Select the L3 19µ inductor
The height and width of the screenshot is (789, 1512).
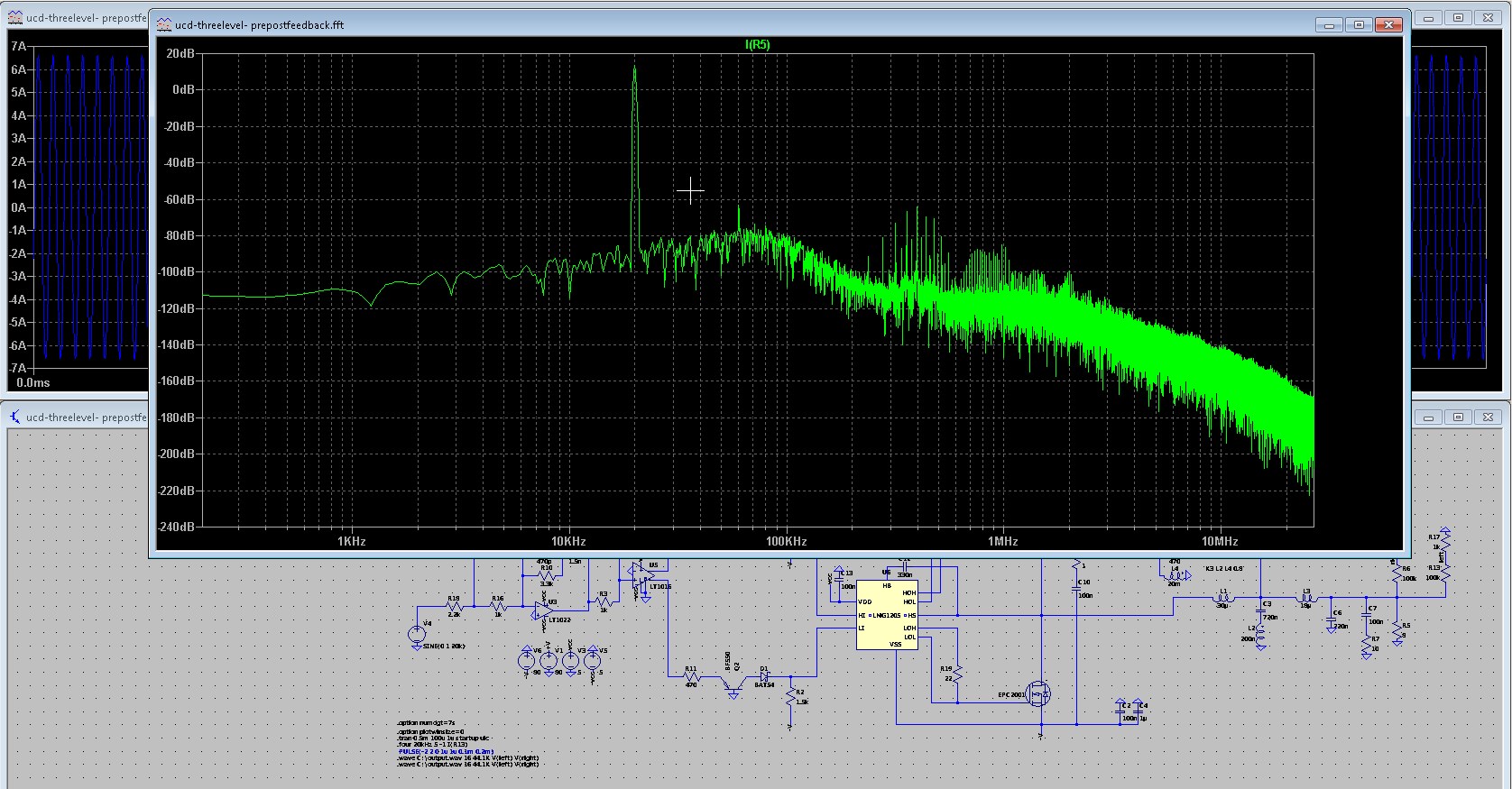point(1306,597)
